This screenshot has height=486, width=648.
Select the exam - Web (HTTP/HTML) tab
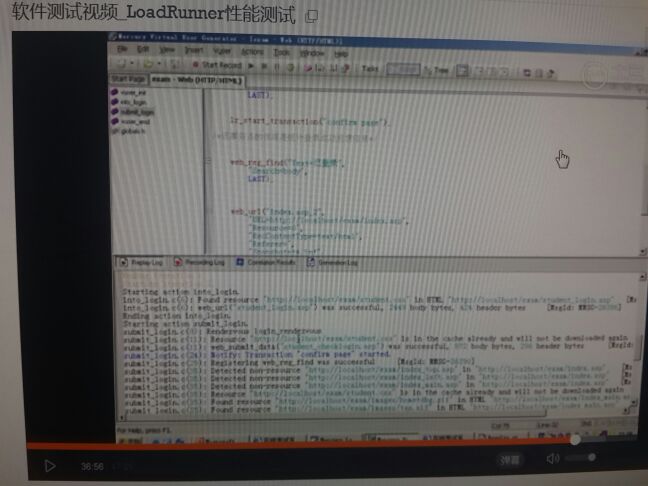click(197, 80)
